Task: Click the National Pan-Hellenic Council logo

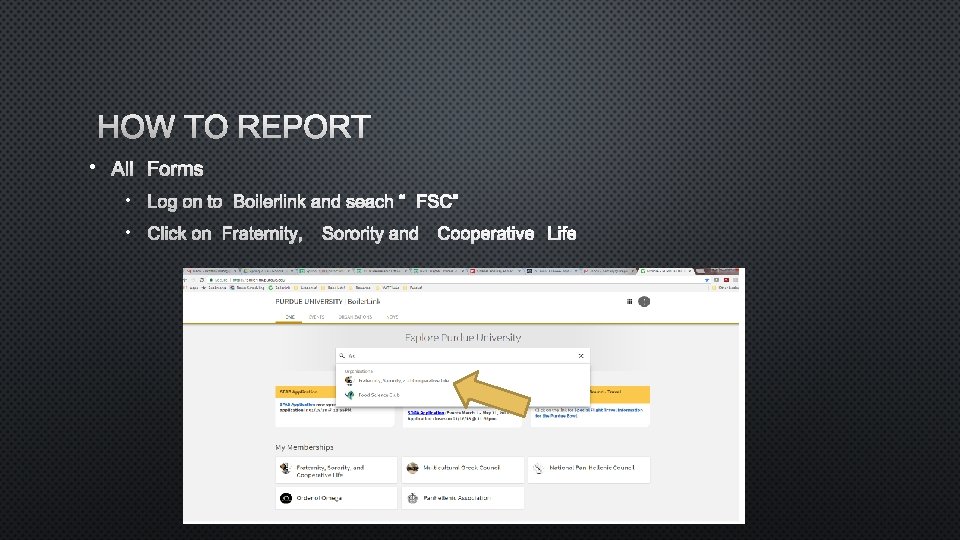Action: click(x=538, y=468)
